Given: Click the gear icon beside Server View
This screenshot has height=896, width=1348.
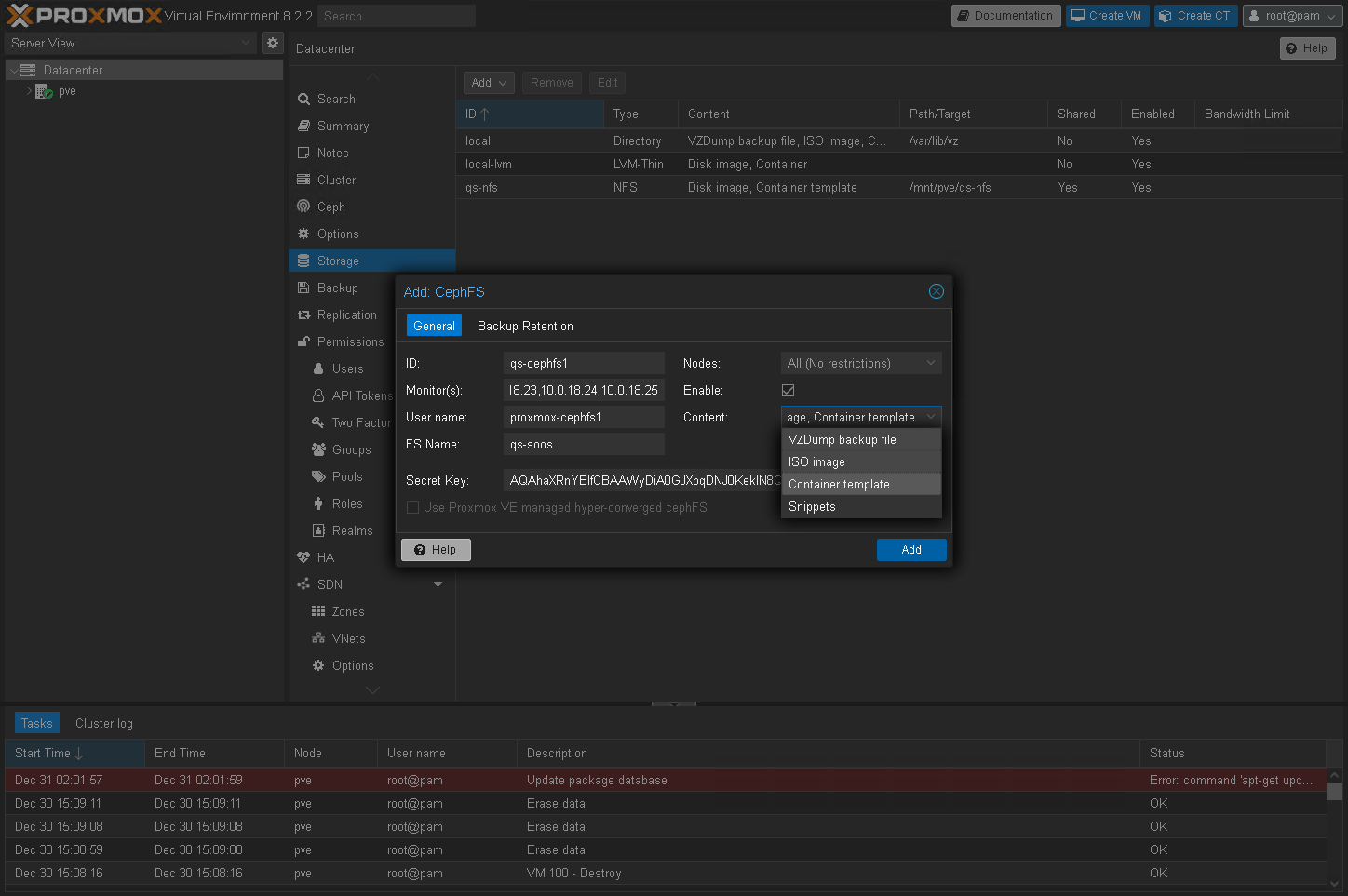Looking at the screenshot, I should [x=272, y=43].
